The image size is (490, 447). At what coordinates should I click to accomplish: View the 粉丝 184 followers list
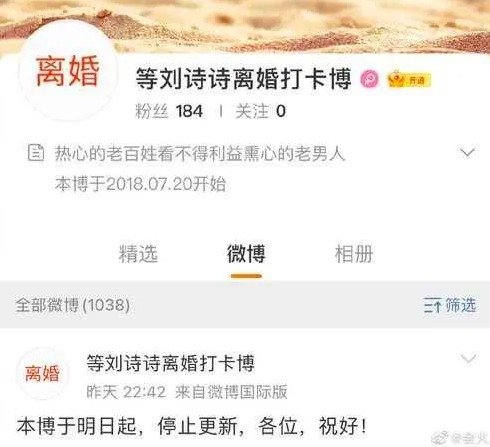pos(169,111)
